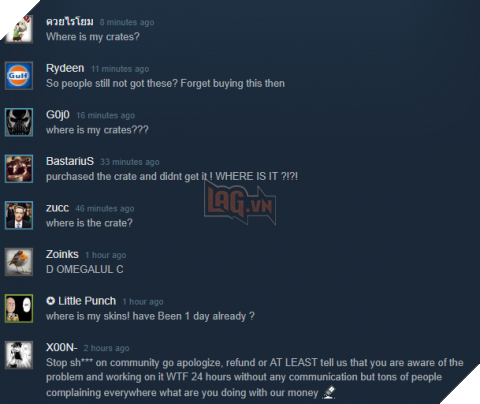Screen dimensions: 480x404
Task: Open the G0j0 username link
Action: click(x=58, y=115)
